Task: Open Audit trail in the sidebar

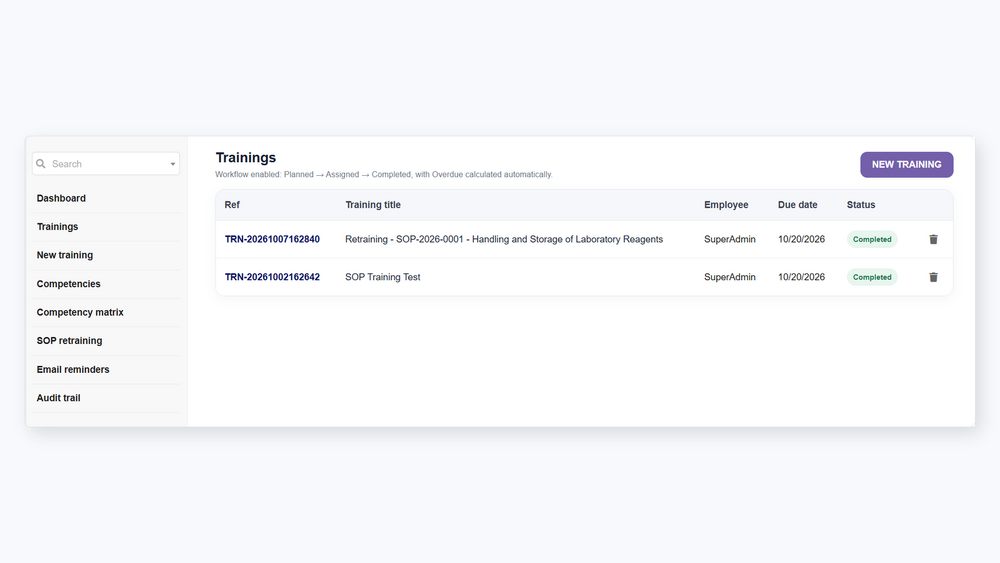Action: (x=58, y=398)
